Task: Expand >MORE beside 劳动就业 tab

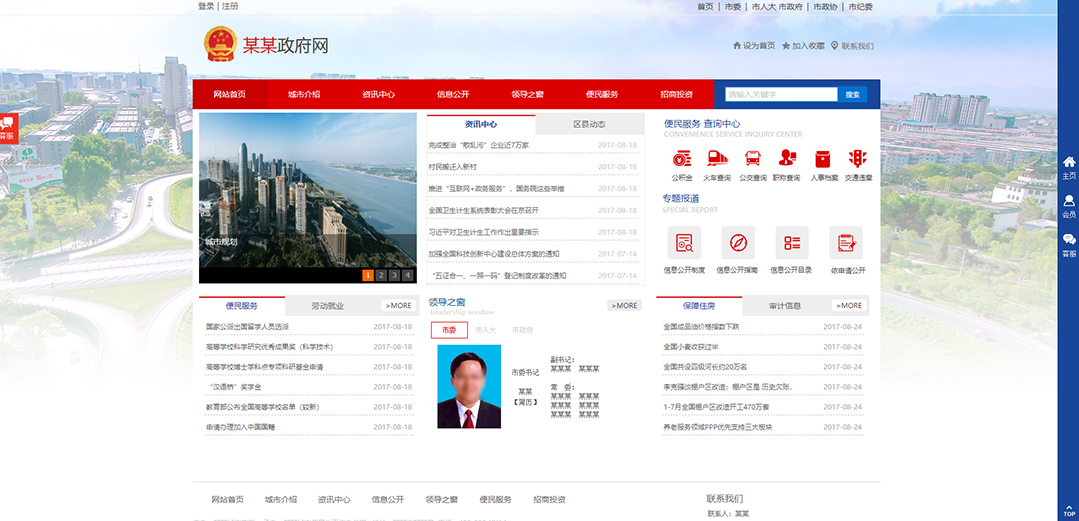Action: pos(397,305)
